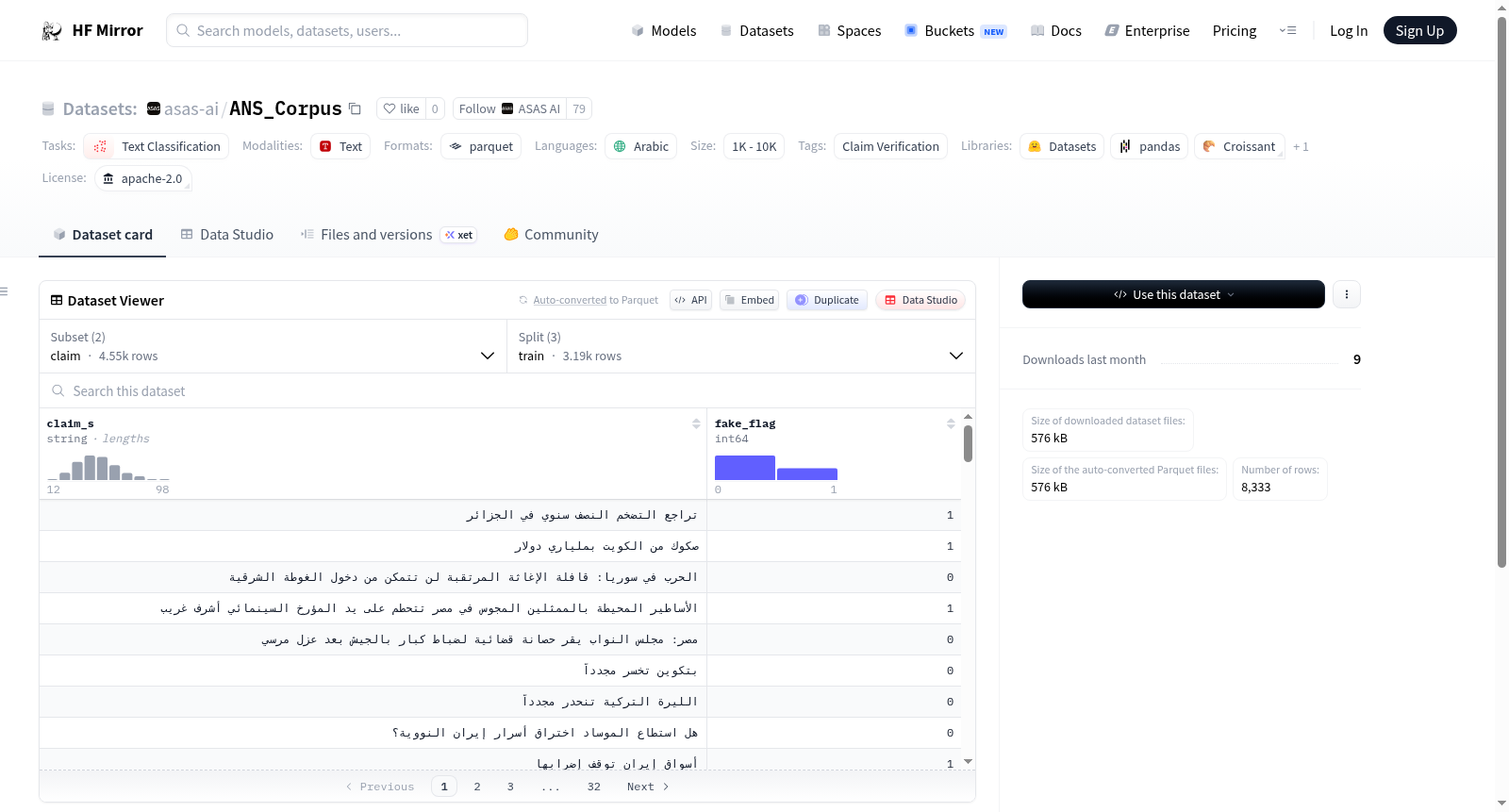
Task: Click the Croissant library tag
Action: pos(1239,146)
